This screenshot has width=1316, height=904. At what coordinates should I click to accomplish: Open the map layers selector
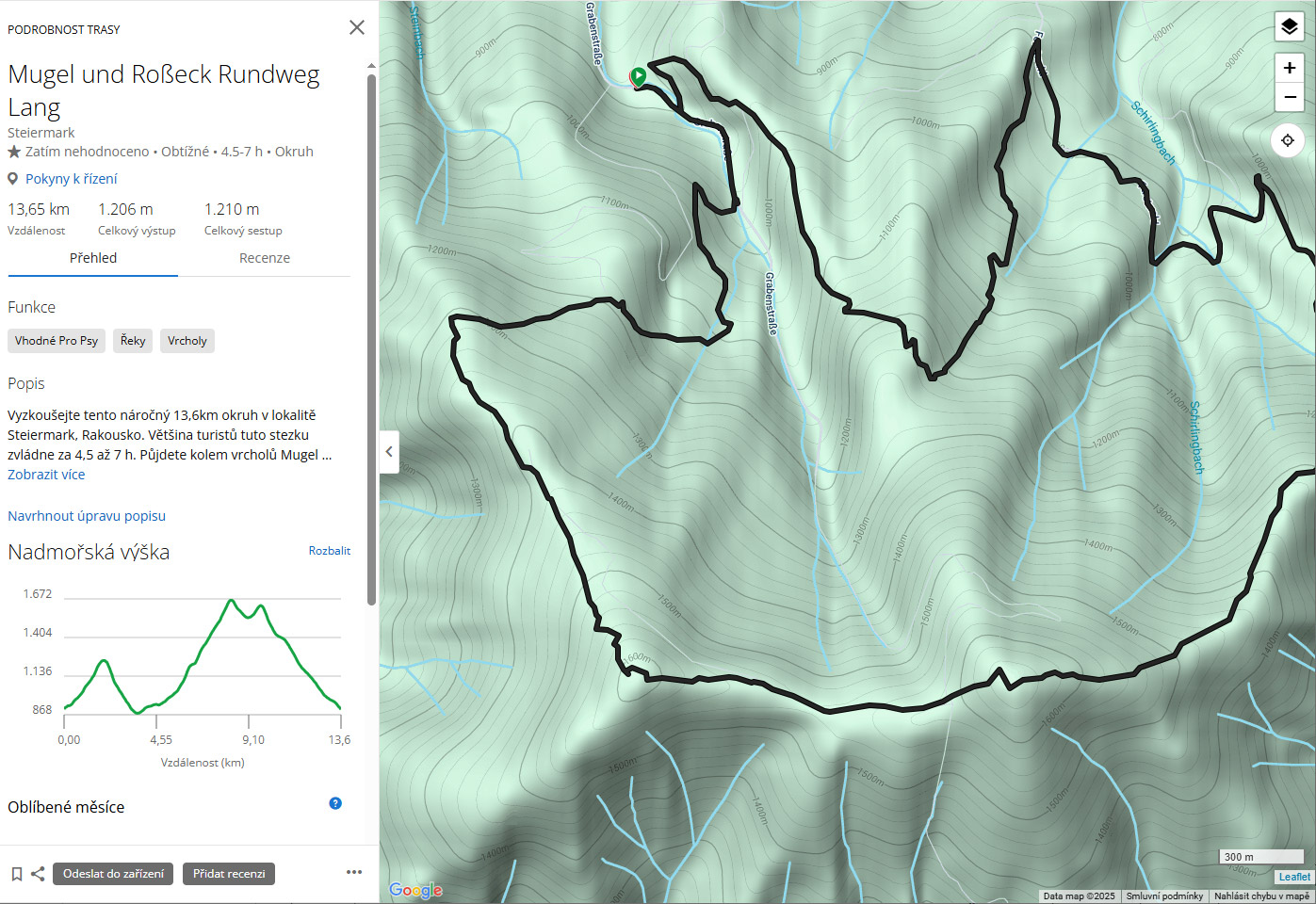coord(1290,26)
